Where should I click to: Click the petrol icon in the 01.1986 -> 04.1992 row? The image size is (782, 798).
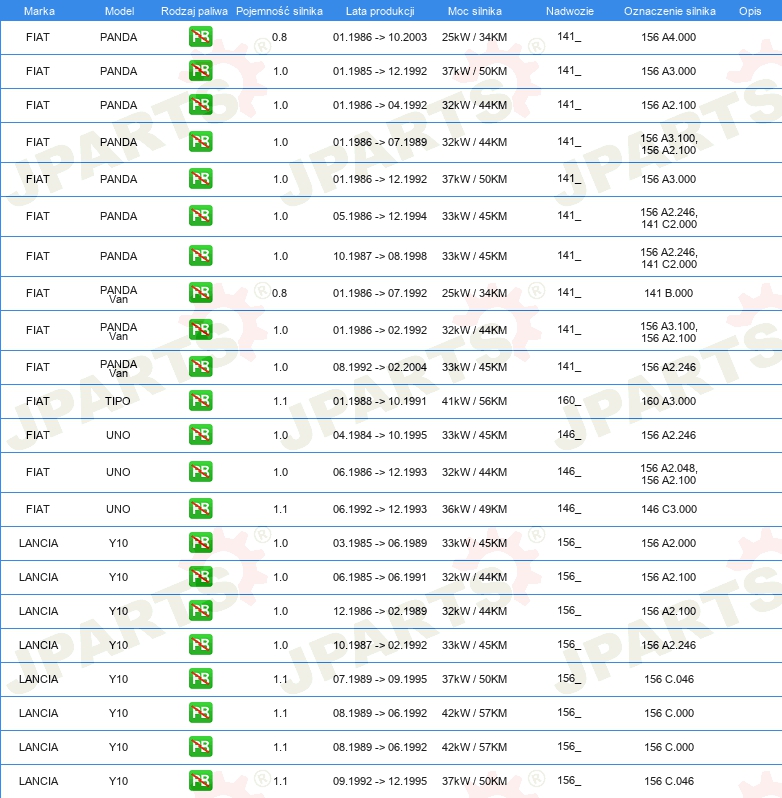(200, 105)
